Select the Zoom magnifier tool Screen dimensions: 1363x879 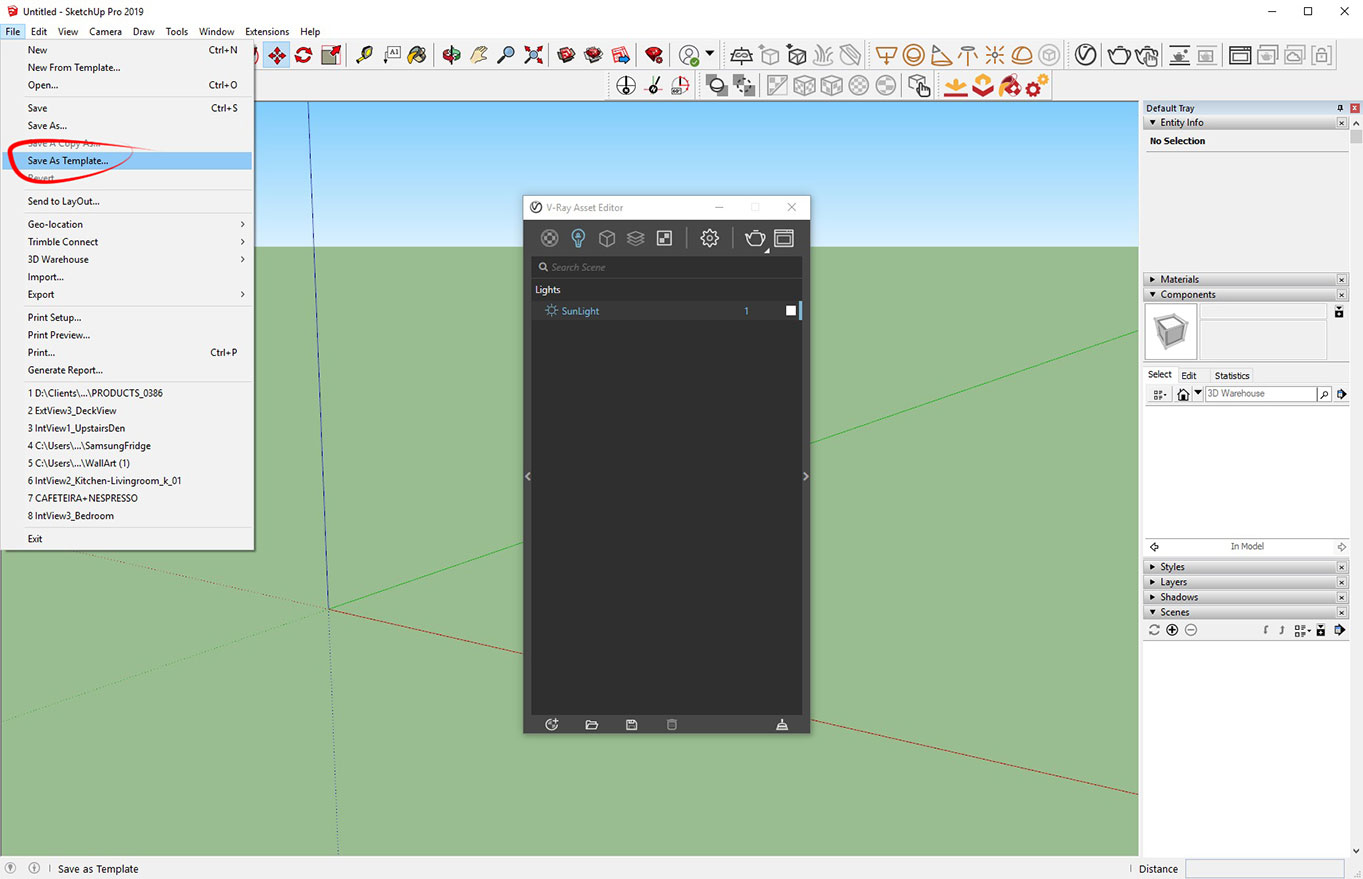[x=507, y=55]
